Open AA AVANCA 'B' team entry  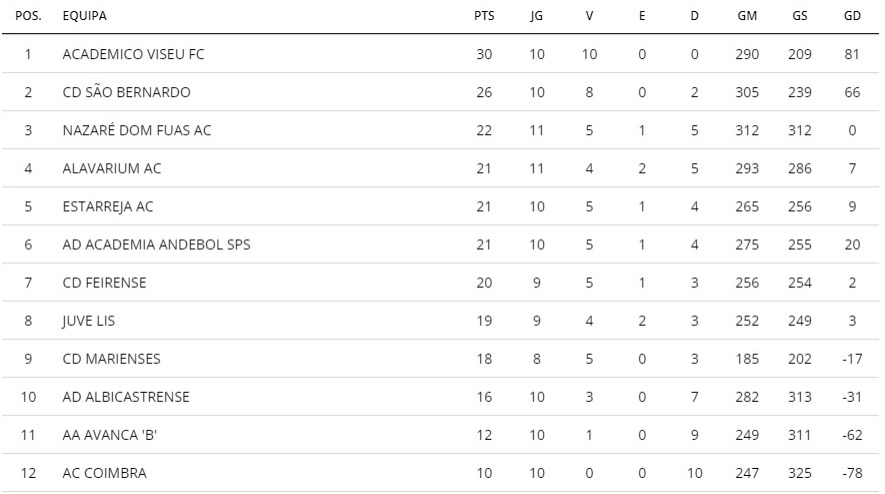pos(109,435)
